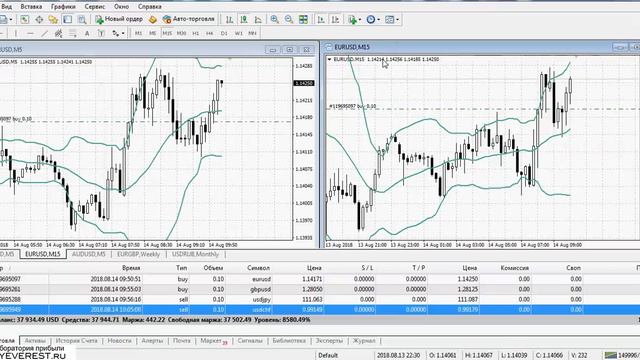Open the Navigator panel icon
Image resolution: width=640 pixels, height=360 pixels.
(53, 19)
